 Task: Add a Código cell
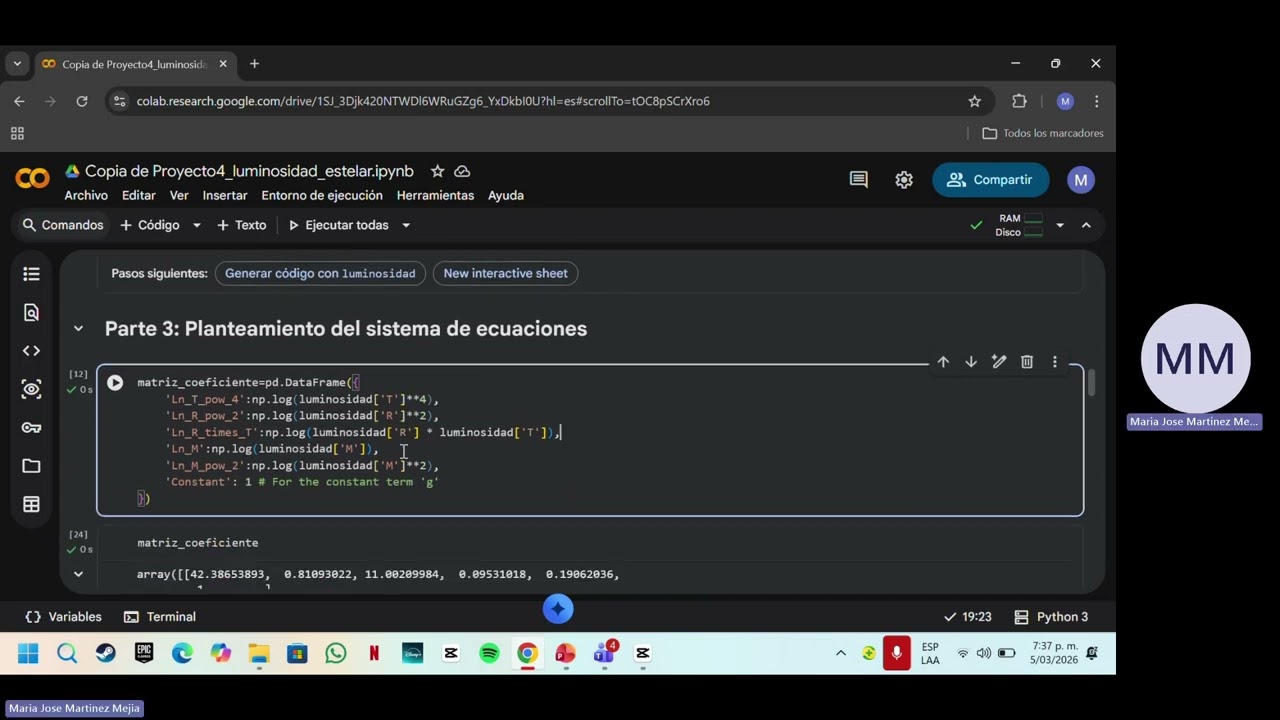[x=150, y=225]
